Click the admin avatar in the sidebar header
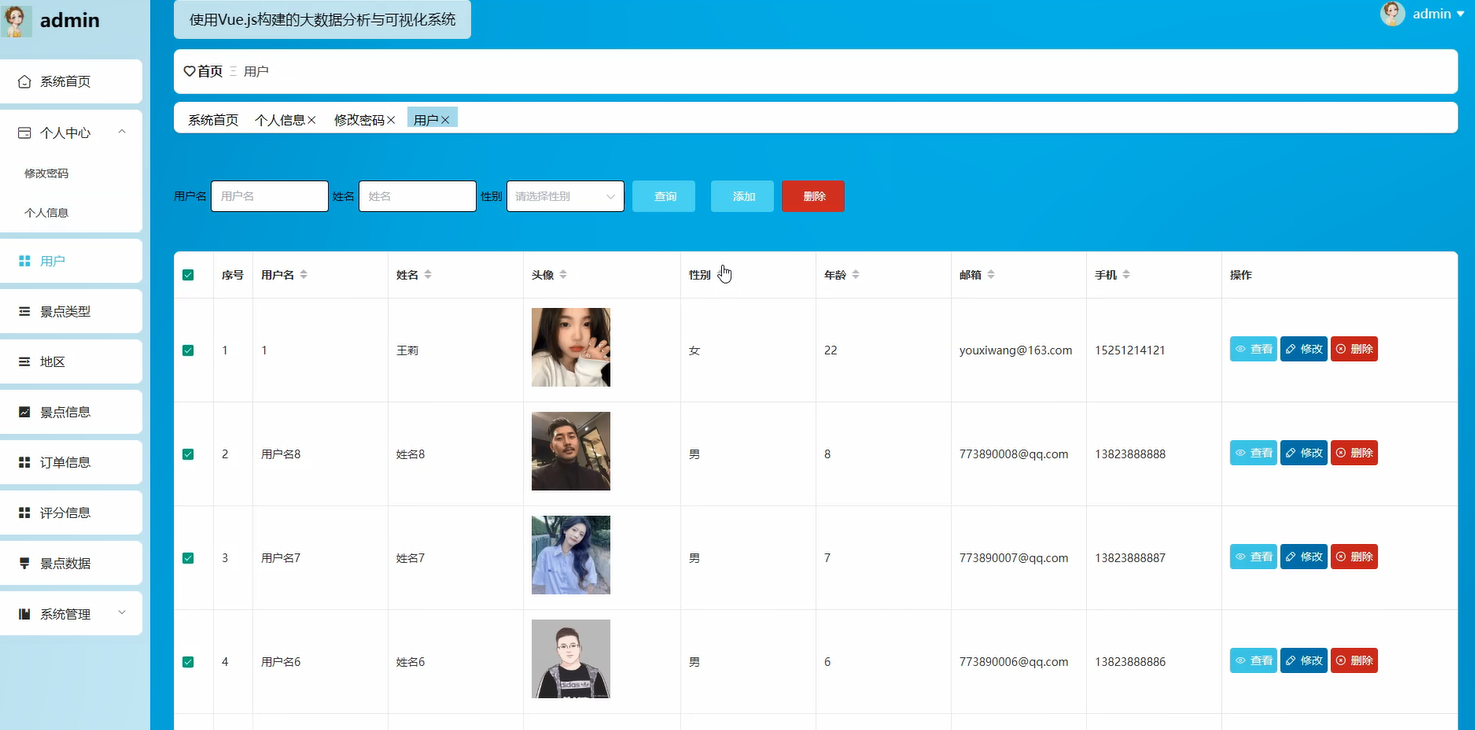This screenshot has height=730, width=1475. (17, 20)
